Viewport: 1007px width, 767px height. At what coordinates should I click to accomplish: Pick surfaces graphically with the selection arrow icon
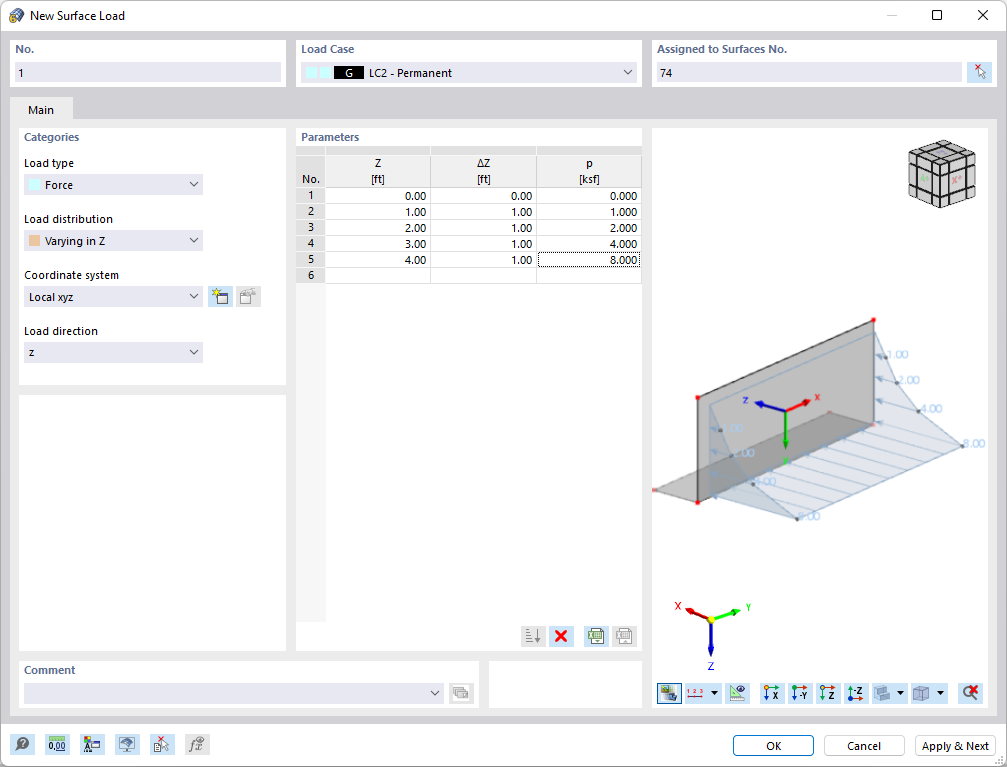[981, 71]
